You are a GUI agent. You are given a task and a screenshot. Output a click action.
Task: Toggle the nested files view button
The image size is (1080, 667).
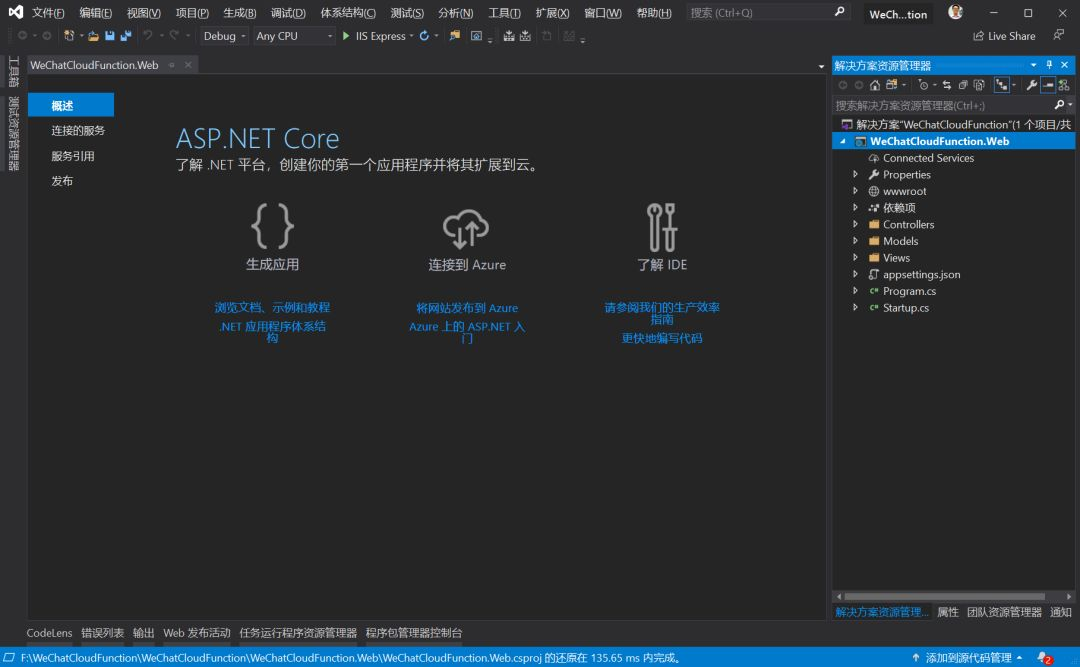1001,85
